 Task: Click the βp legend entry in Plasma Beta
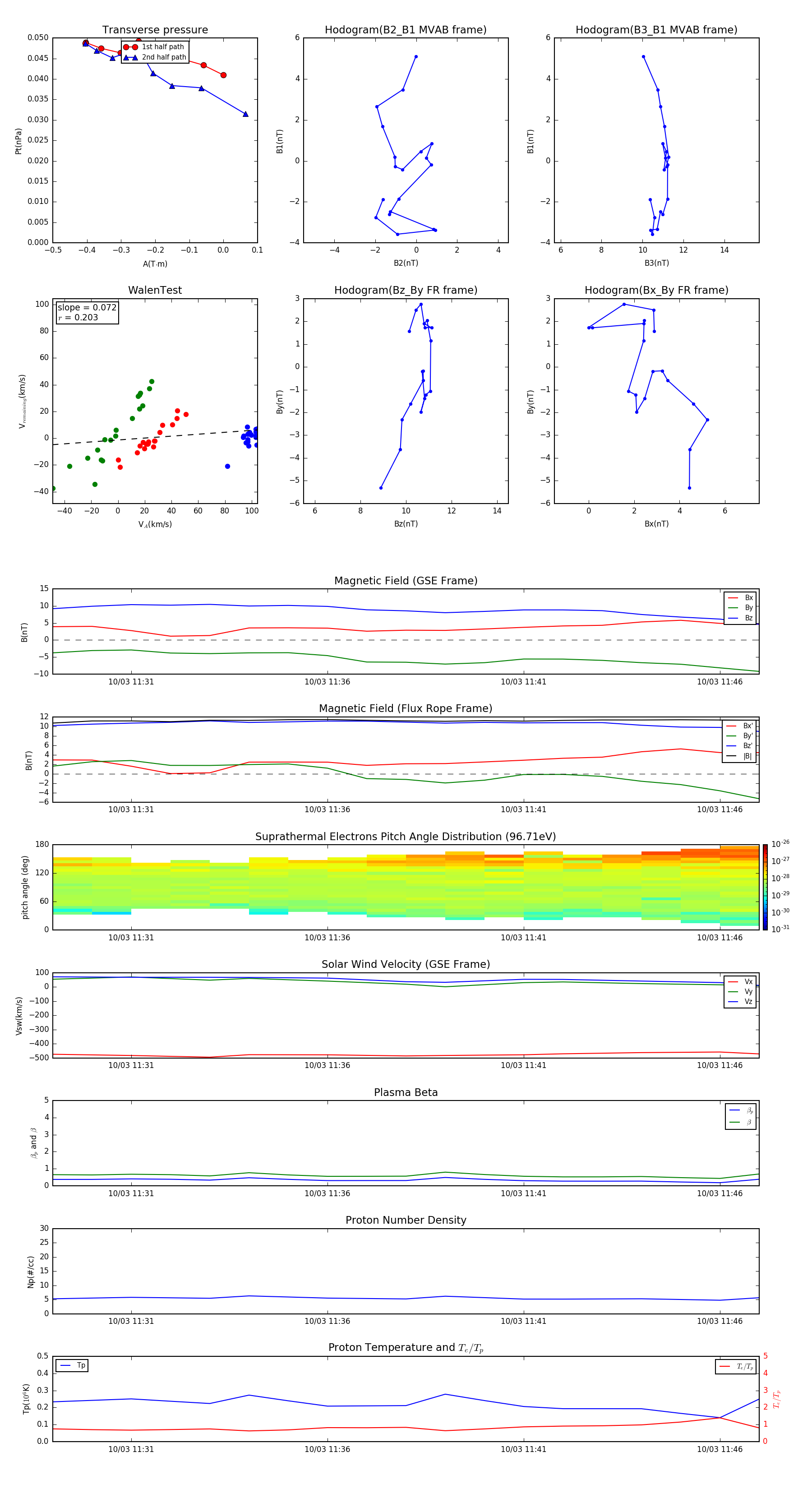pos(741,1110)
